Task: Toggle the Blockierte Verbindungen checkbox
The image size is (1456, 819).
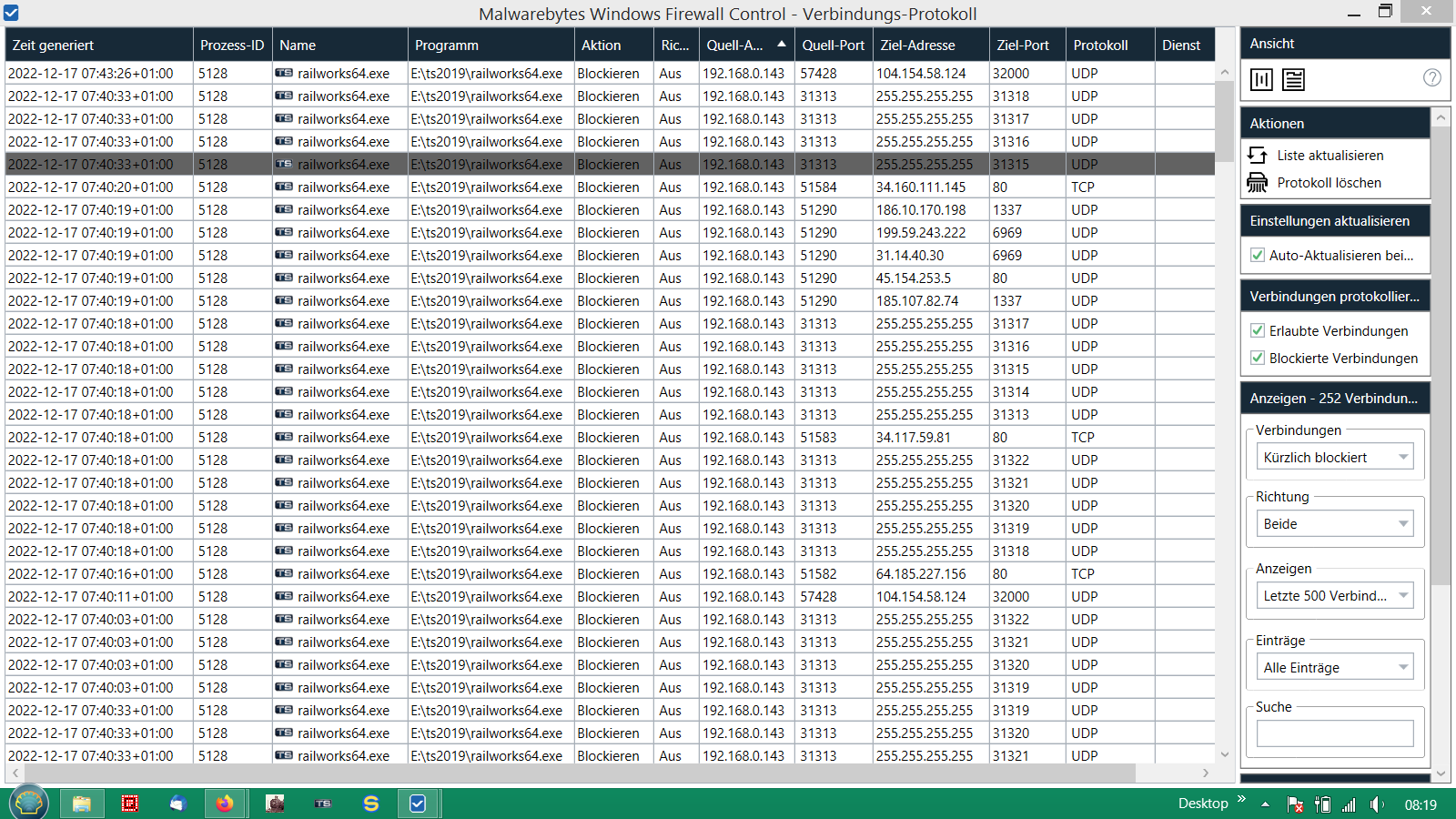Action: point(1258,359)
